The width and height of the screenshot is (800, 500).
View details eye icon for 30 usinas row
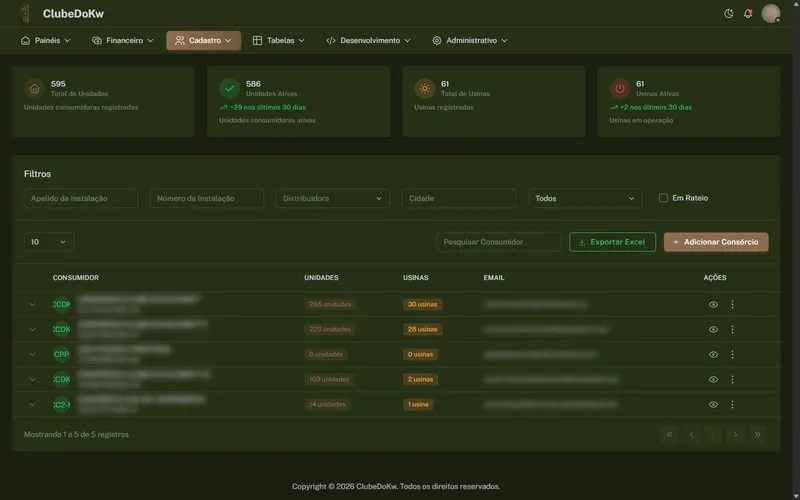[713, 305]
